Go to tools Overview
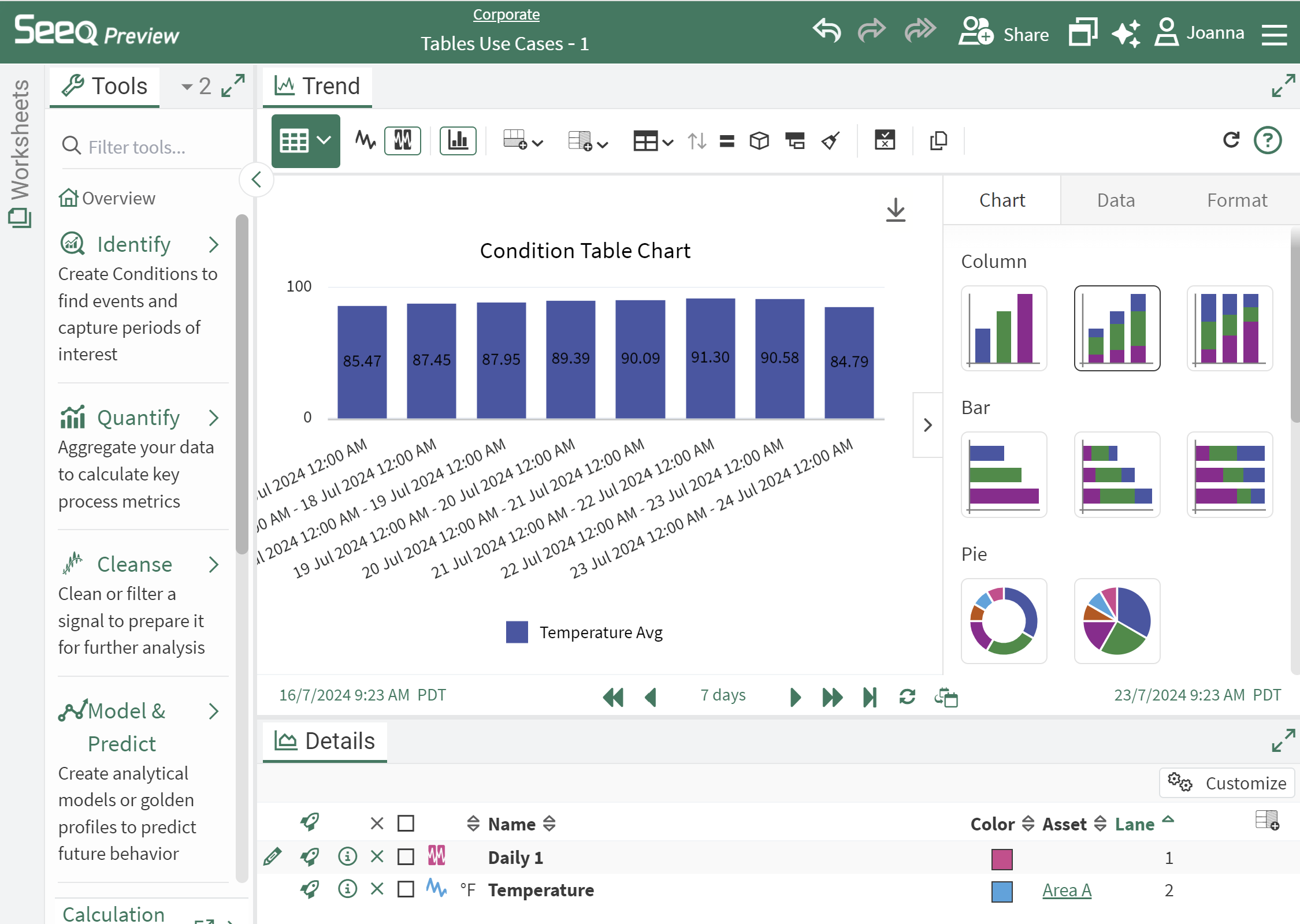 click(x=107, y=198)
